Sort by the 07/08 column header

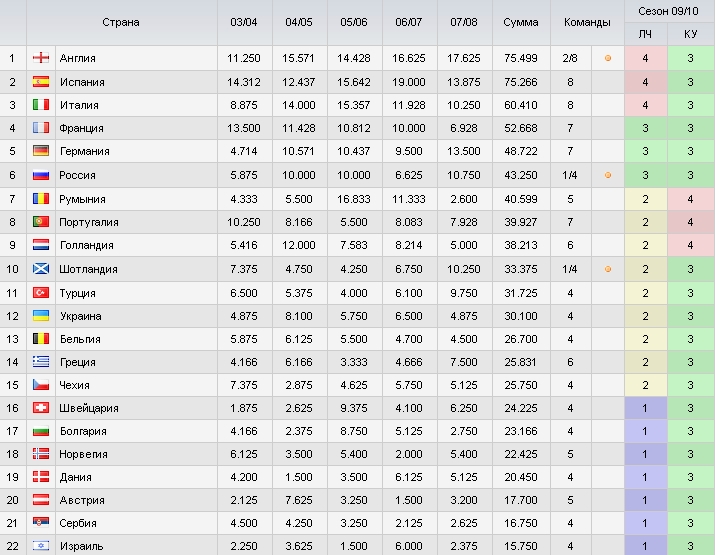pos(464,22)
